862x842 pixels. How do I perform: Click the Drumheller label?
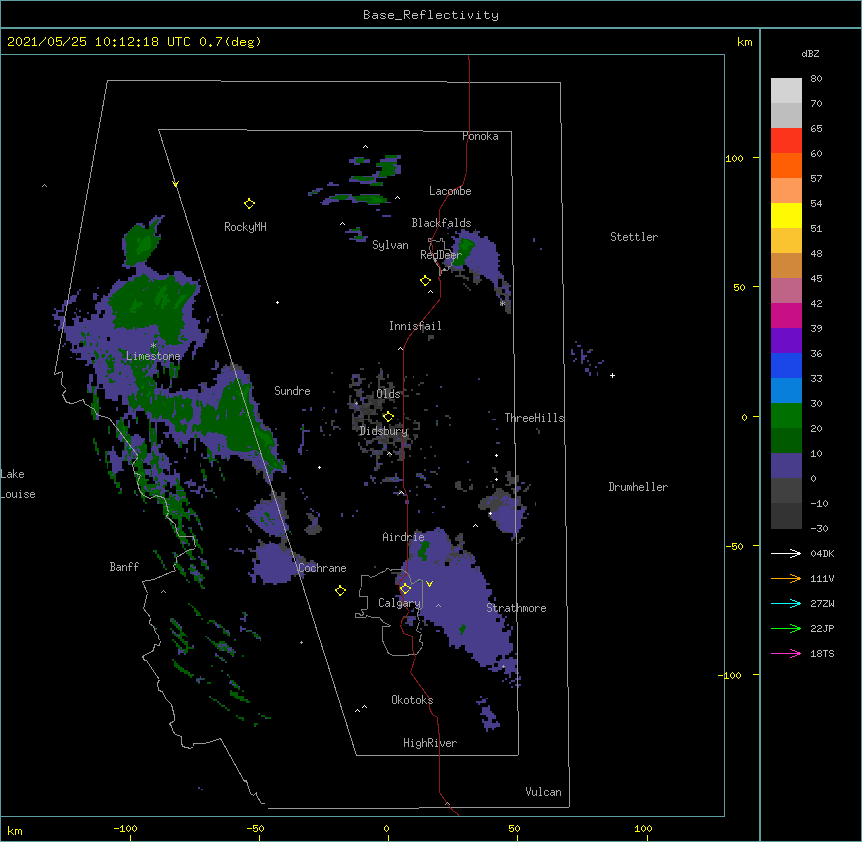[x=638, y=487]
